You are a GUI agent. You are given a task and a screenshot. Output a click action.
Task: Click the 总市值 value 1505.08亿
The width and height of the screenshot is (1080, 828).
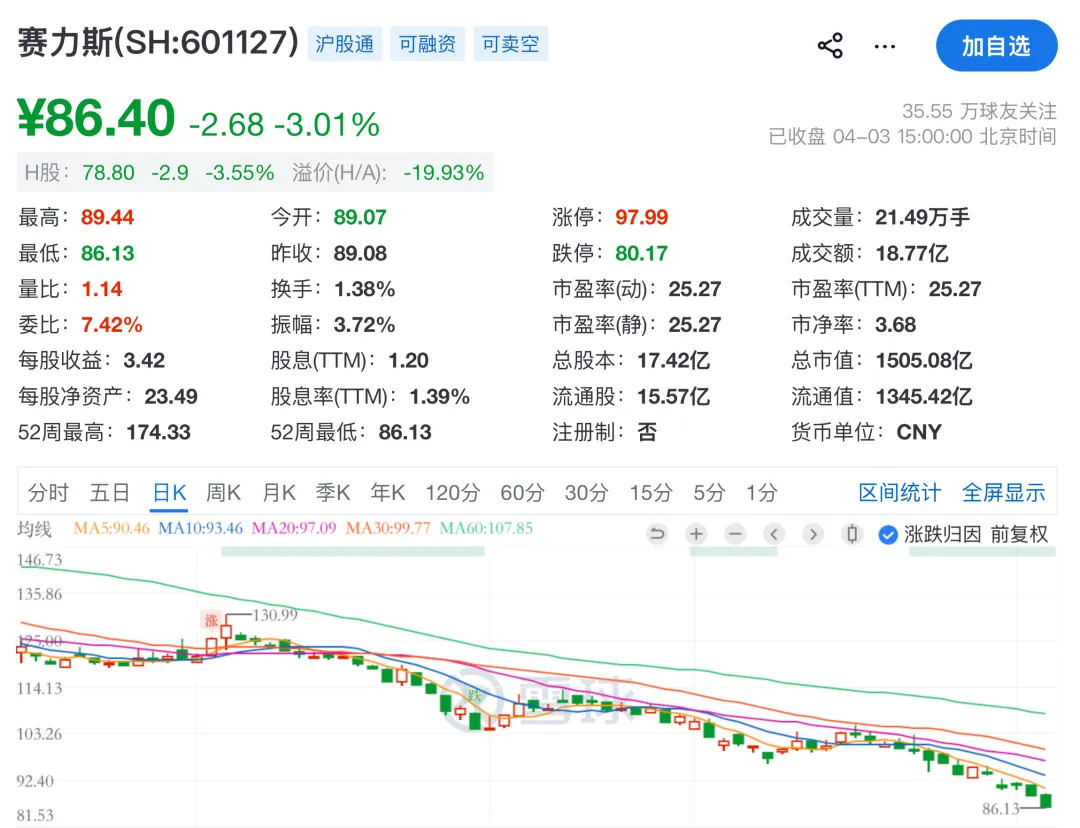click(923, 360)
